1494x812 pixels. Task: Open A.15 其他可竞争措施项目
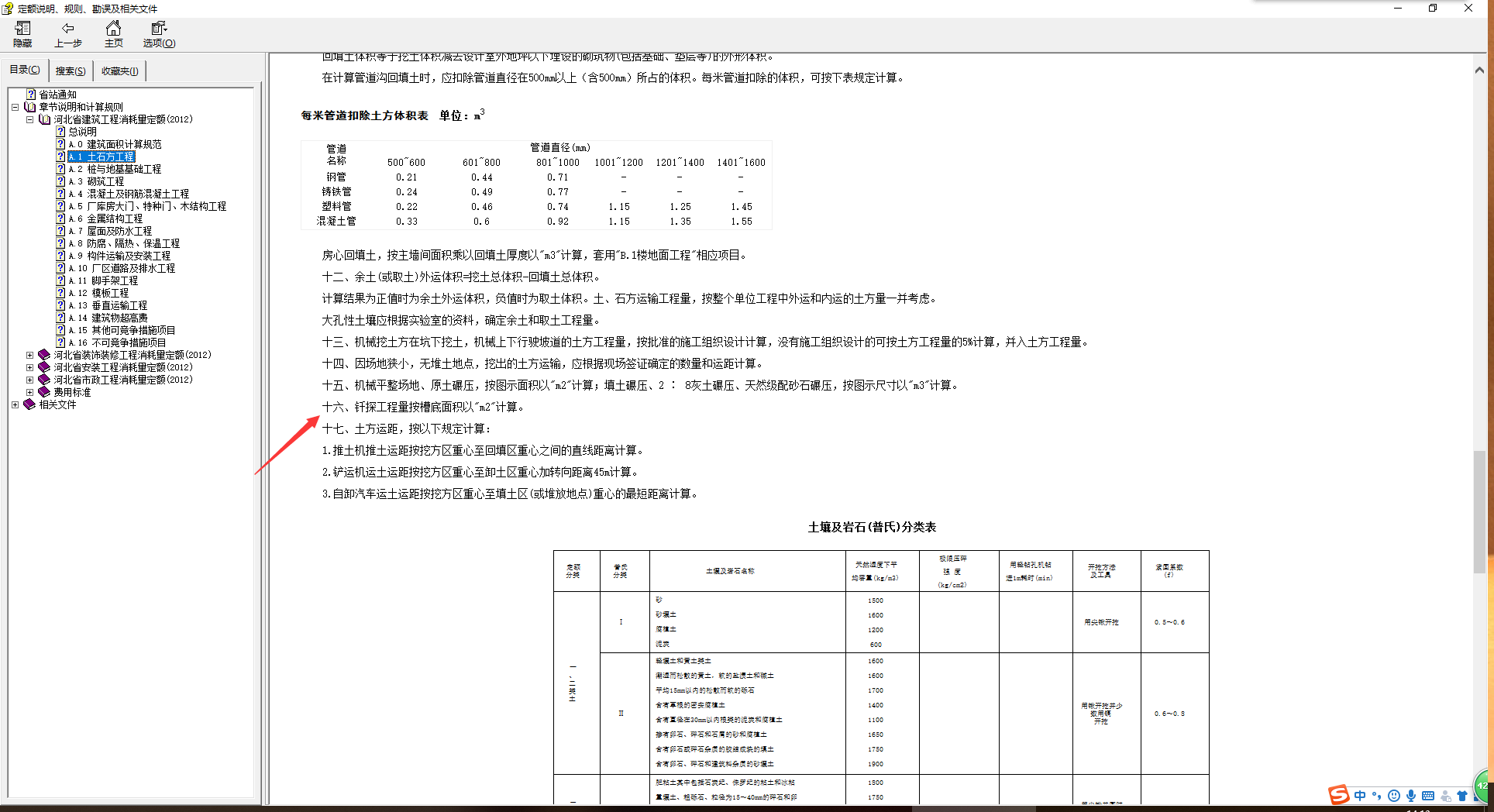pyautogui.click(x=122, y=330)
